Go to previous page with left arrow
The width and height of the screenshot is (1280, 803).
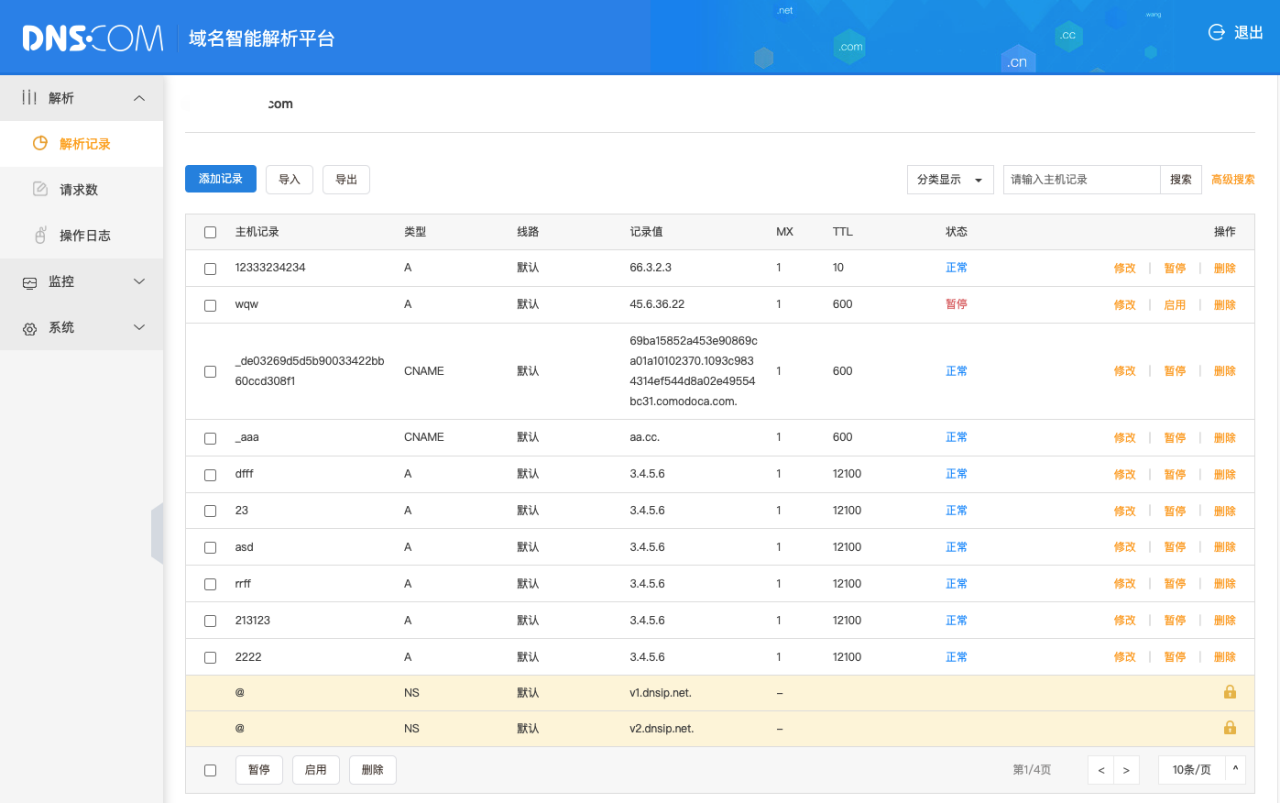pyautogui.click(x=1101, y=770)
